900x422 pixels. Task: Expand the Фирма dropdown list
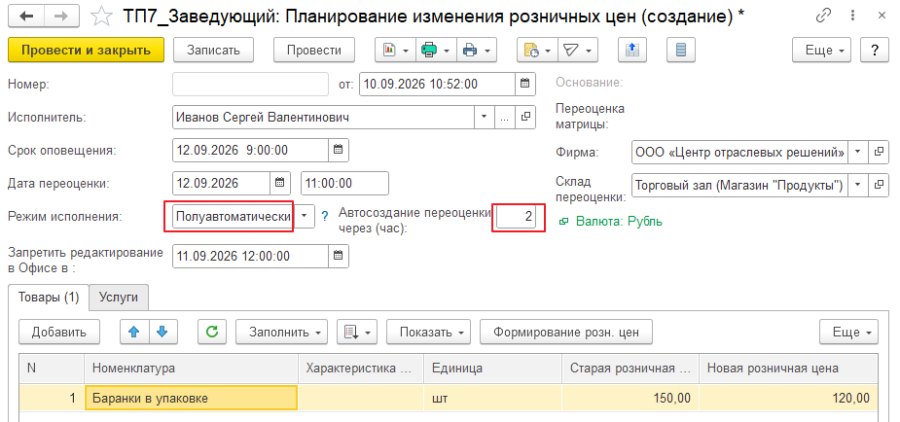click(858, 152)
